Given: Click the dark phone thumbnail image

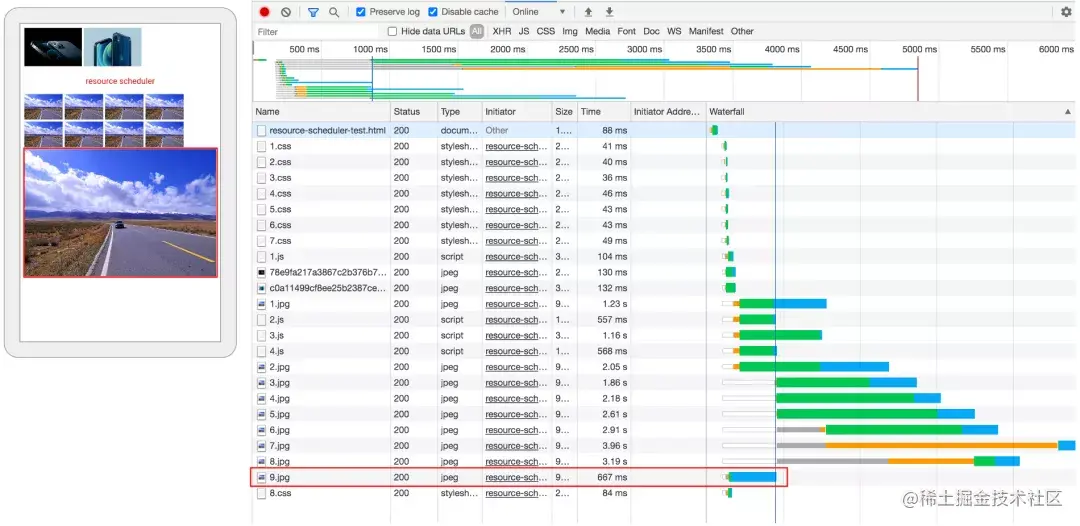Looking at the screenshot, I should pos(53,47).
